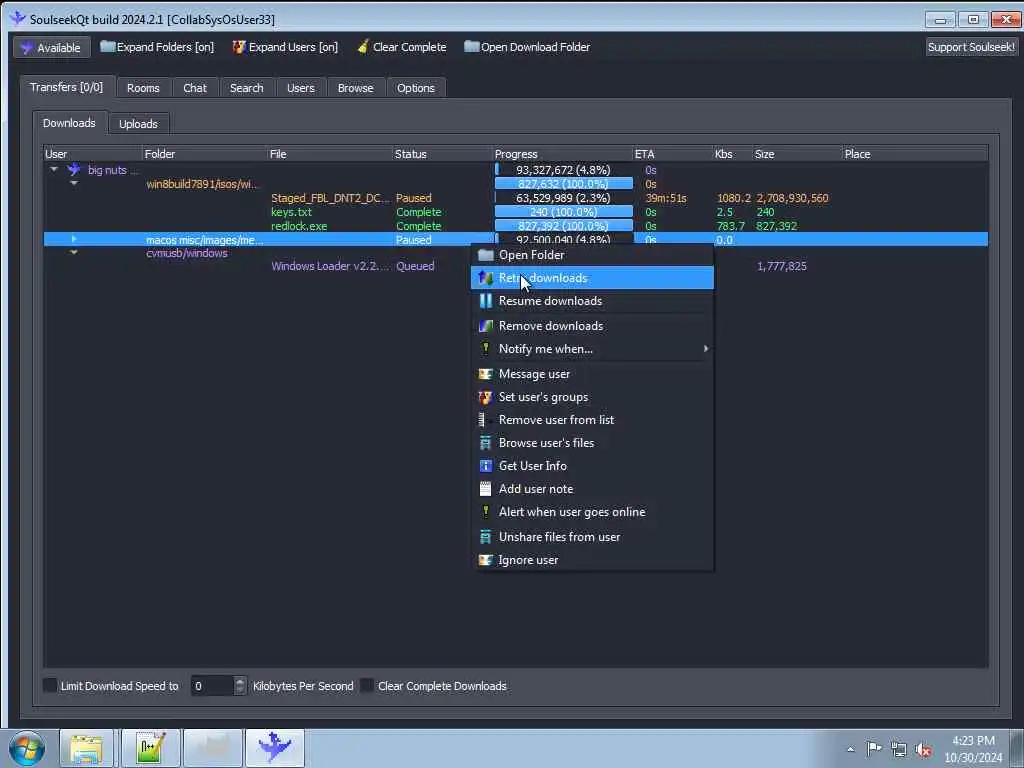Click the Staged_FBL_DNT2 file progress bar
This screenshot has width=1024, height=768.
pyautogui.click(x=564, y=198)
